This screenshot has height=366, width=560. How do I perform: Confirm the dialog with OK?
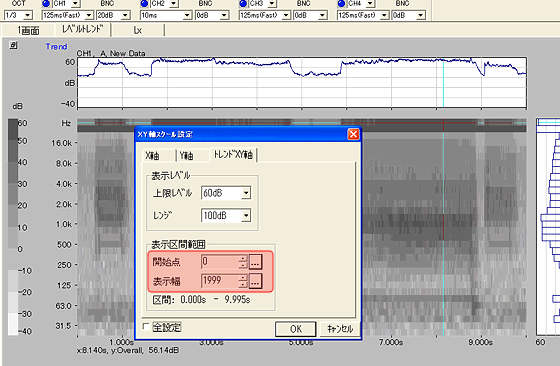[x=295, y=329]
